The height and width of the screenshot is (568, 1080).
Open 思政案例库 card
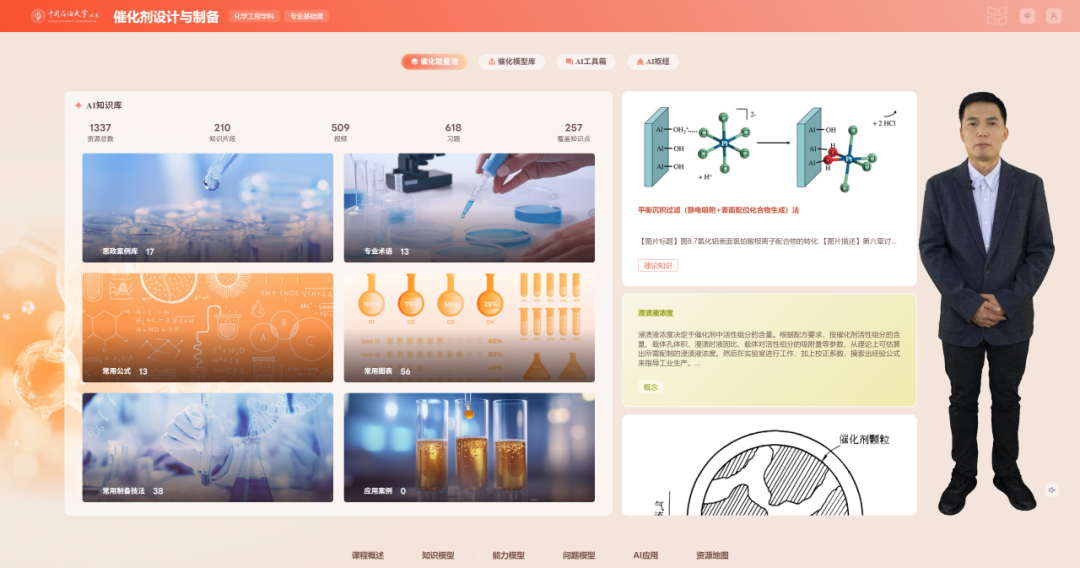click(207, 208)
